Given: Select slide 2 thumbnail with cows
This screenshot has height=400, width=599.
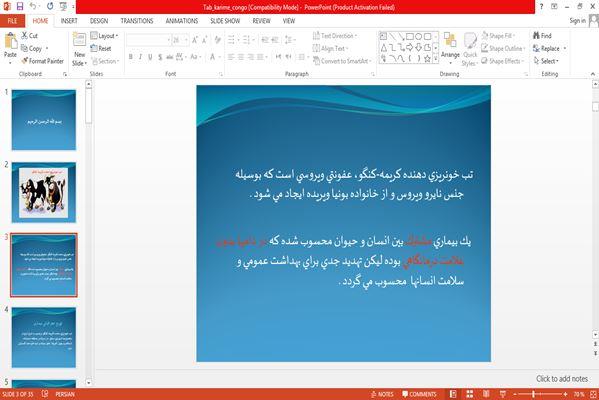Looking at the screenshot, I should [44, 193].
